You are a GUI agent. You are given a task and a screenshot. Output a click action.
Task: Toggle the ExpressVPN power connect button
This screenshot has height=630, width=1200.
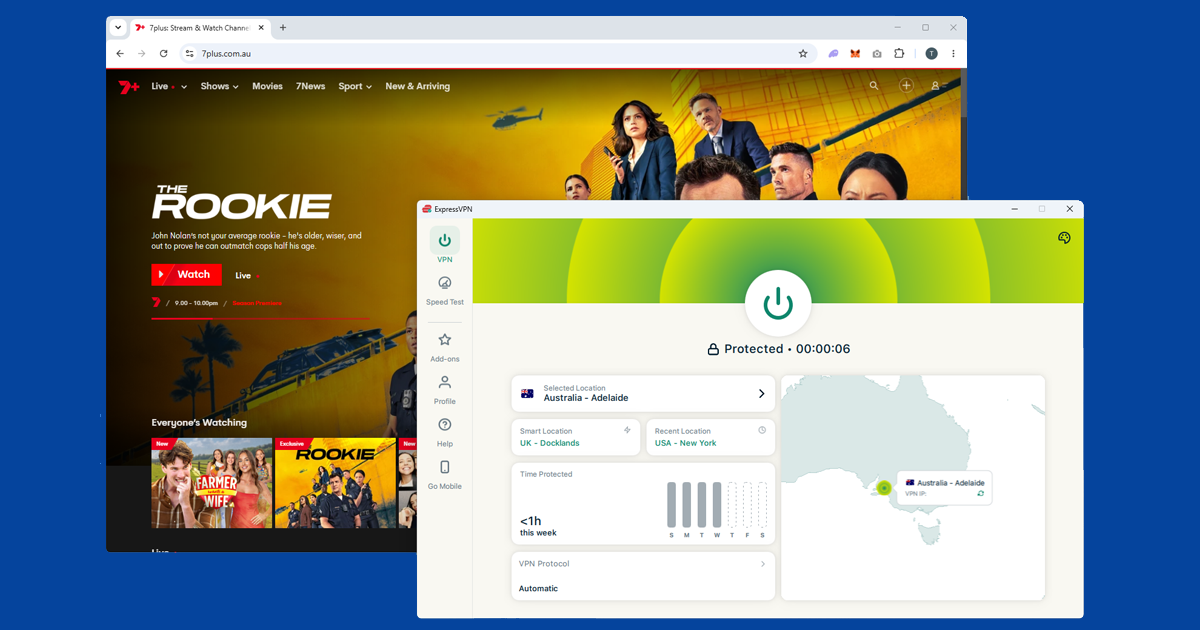point(779,303)
